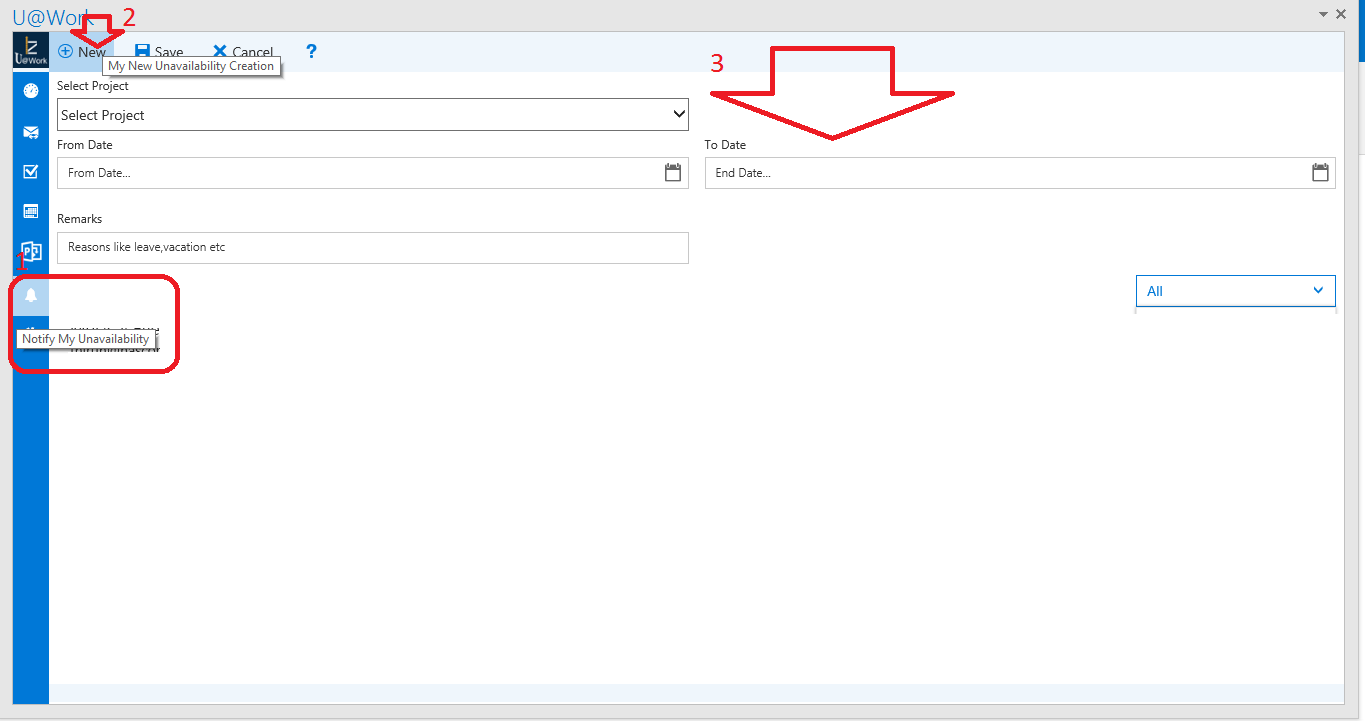Close the U@Work task pane
The width and height of the screenshot is (1365, 721).
point(1342,14)
